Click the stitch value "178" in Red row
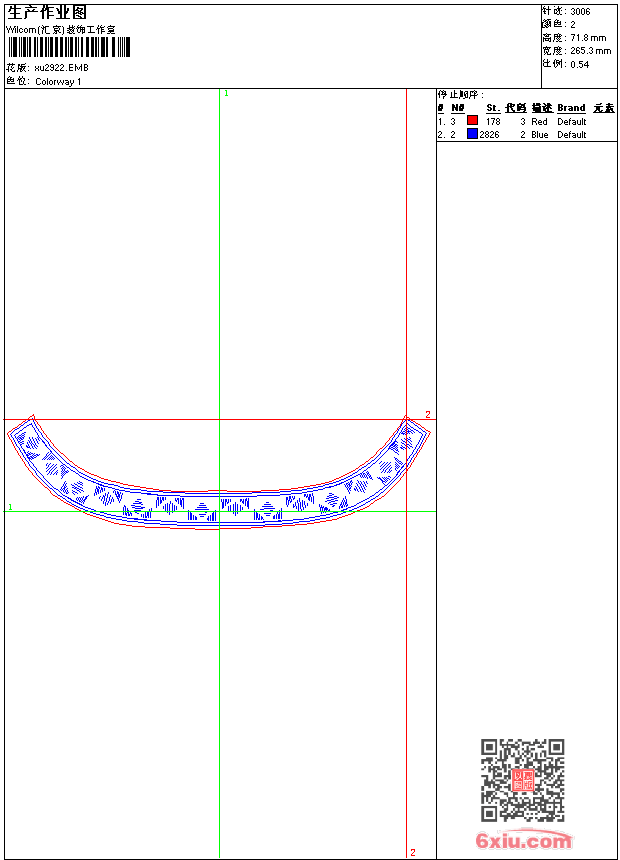 493,122
